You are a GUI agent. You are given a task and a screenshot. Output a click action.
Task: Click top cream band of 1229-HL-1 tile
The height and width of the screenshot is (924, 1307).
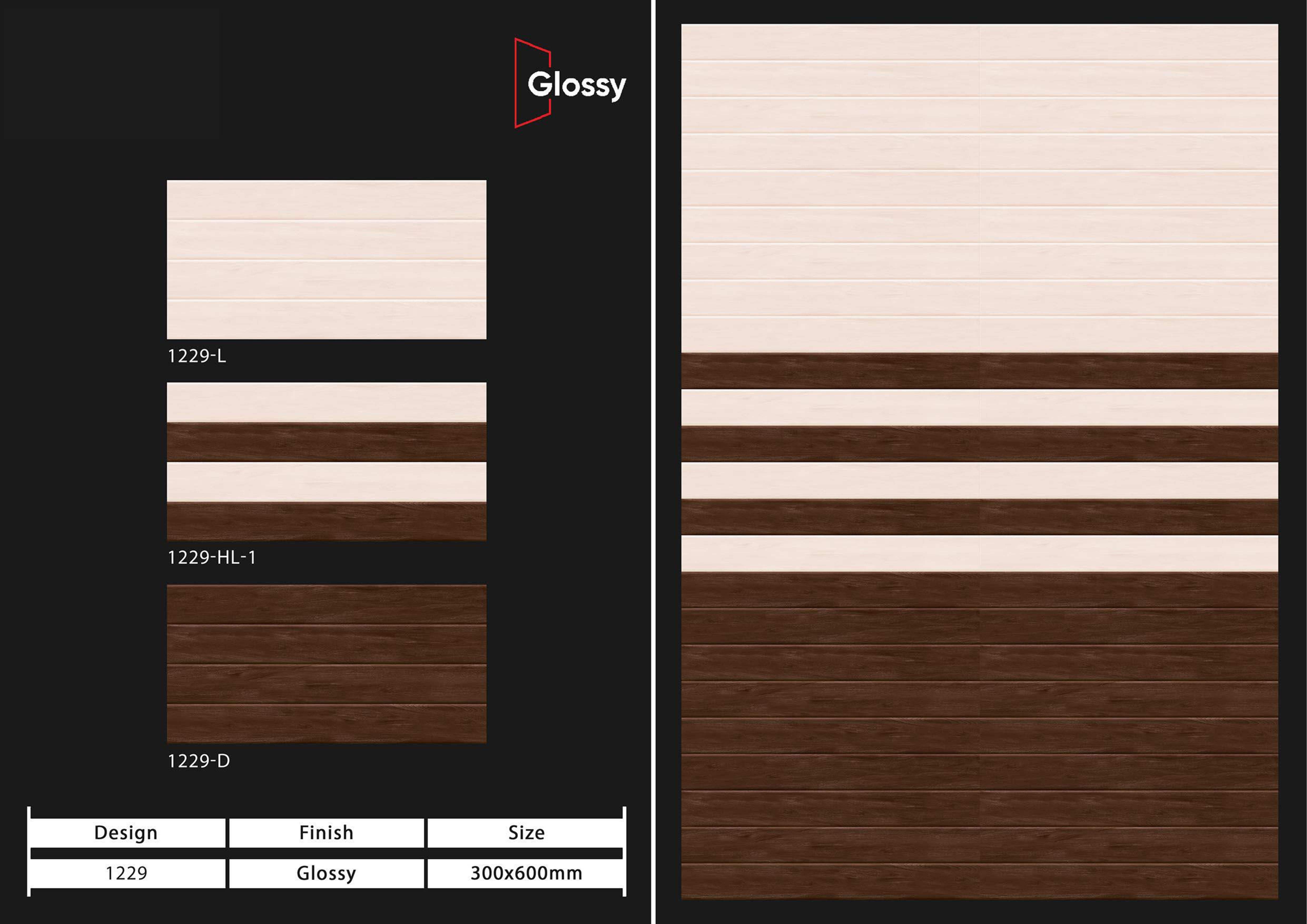coord(326,402)
